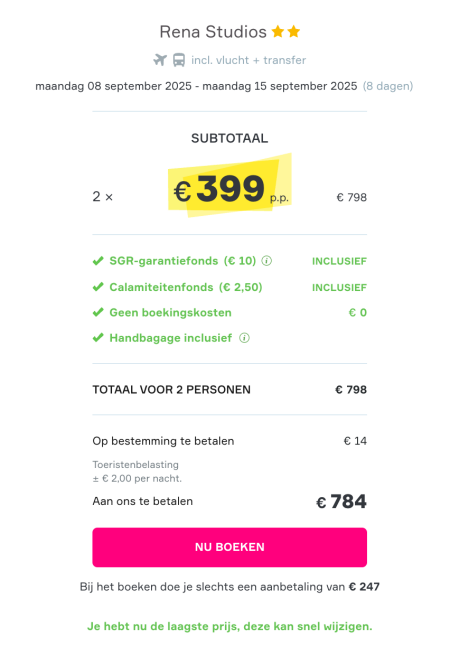Click the first gold star rating icon

point(278,31)
